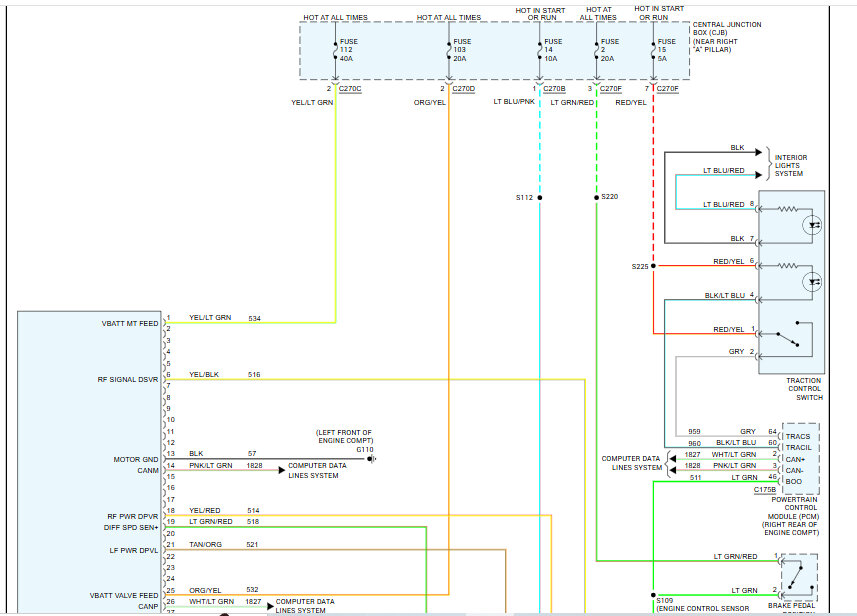Select the RF PWR DPVR pin label
Viewport: 857px width, 616px height.
coord(133,516)
